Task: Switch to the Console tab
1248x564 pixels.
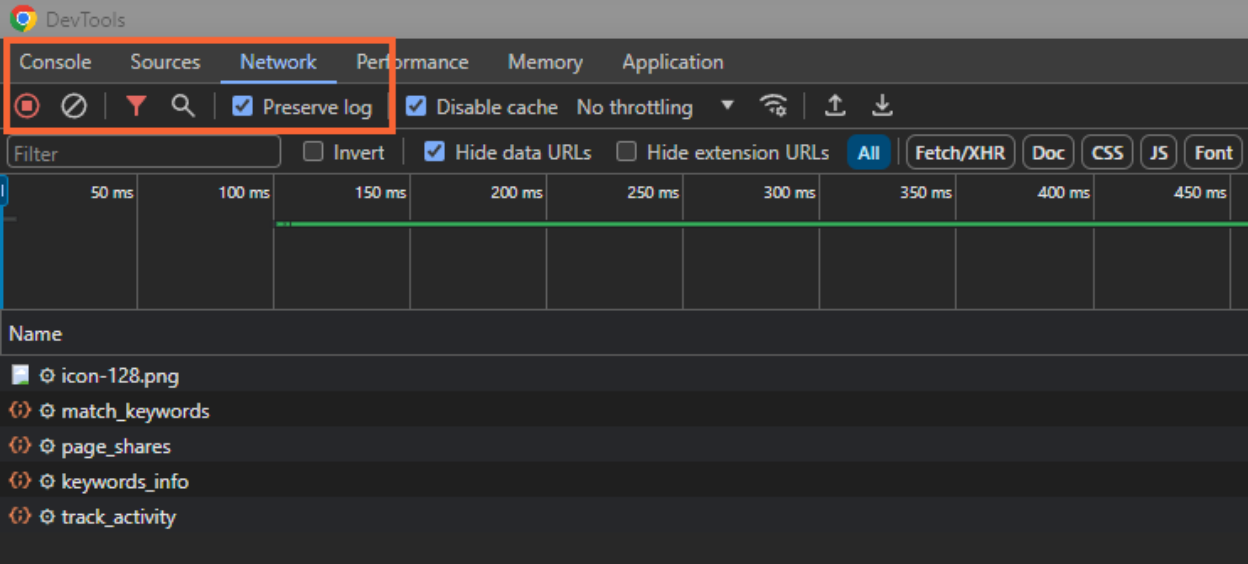Action: pyautogui.click(x=56, y=62)
